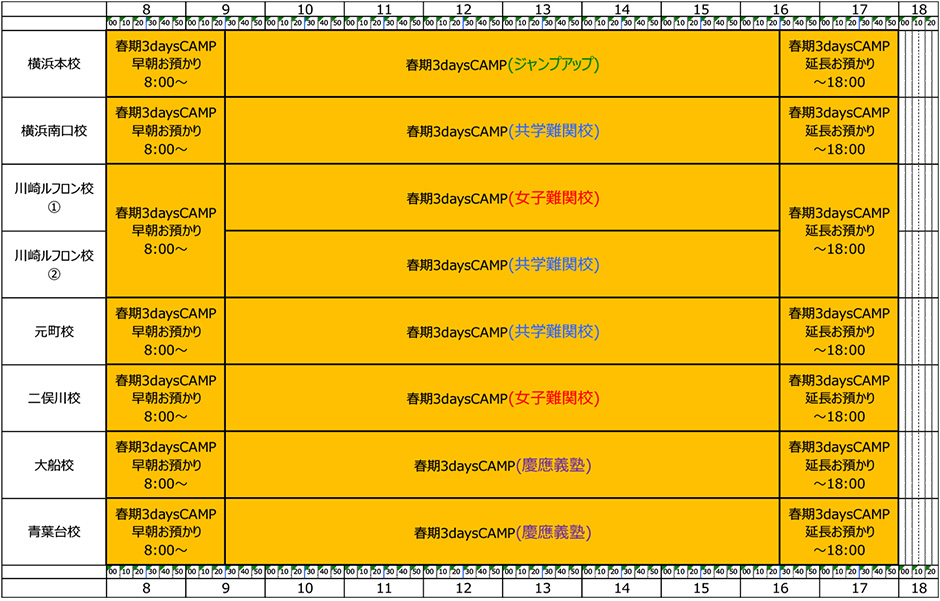Click hour 14 in the bottom footer
This screenshot has height=601, width=940.
pyautogui.click(x=622, y=588)
